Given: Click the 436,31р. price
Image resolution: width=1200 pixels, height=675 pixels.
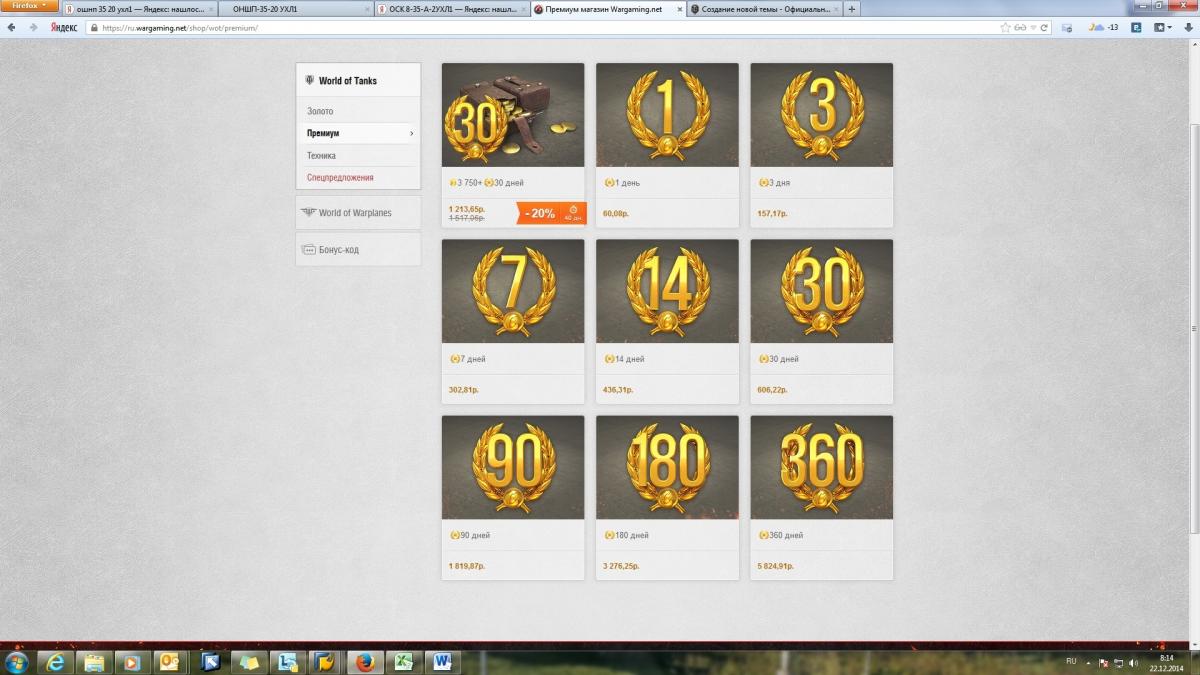Looking at the screenshot, I should [x=619, y=389].
